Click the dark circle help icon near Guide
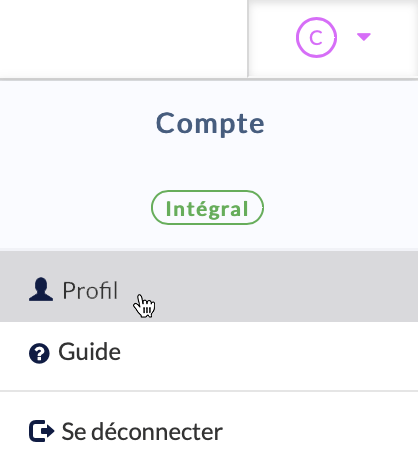The width and height of the screenshot is (418, 474). tap(39, 353)
